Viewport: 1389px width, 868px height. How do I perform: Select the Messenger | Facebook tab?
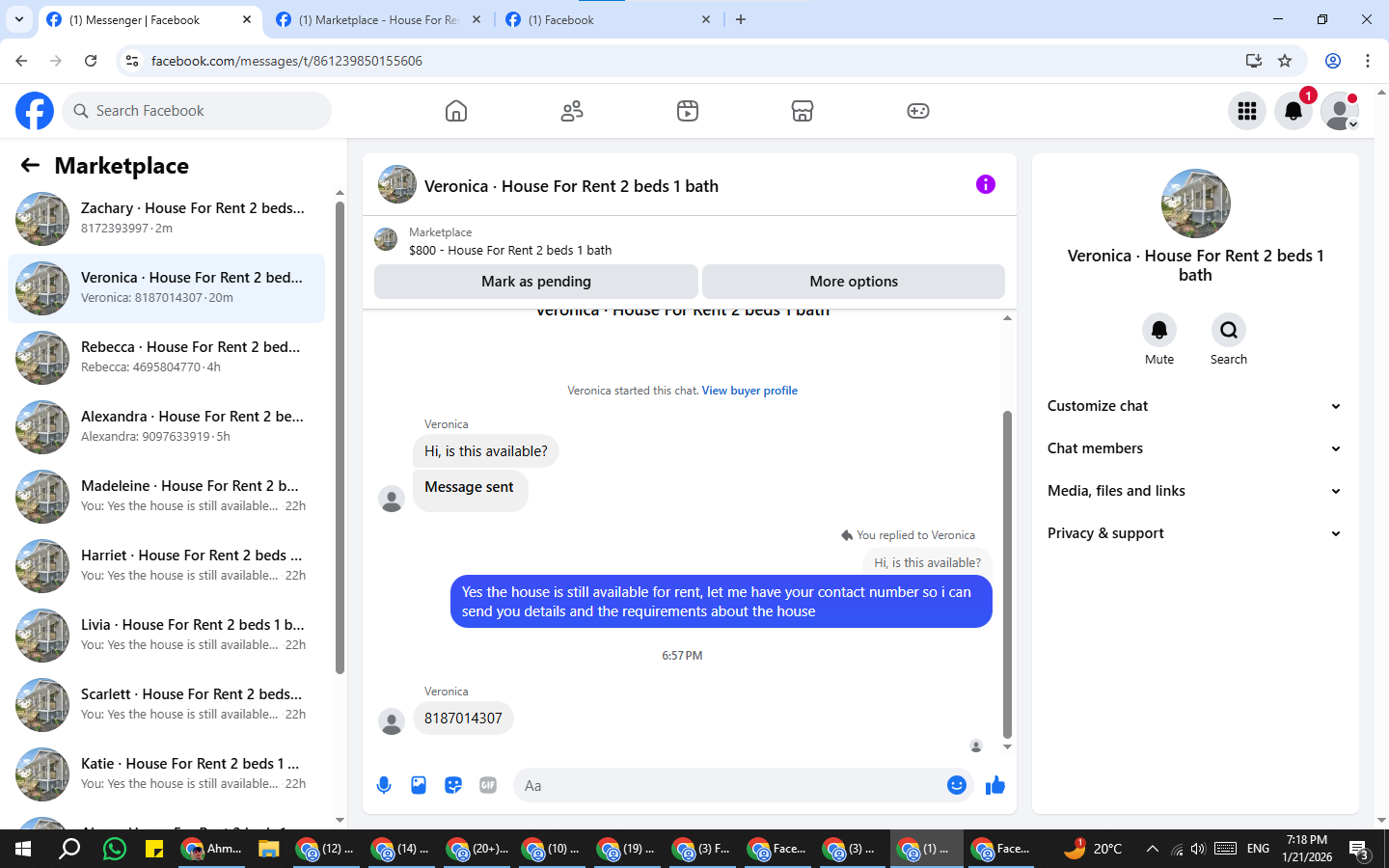(x=150, y=19)
